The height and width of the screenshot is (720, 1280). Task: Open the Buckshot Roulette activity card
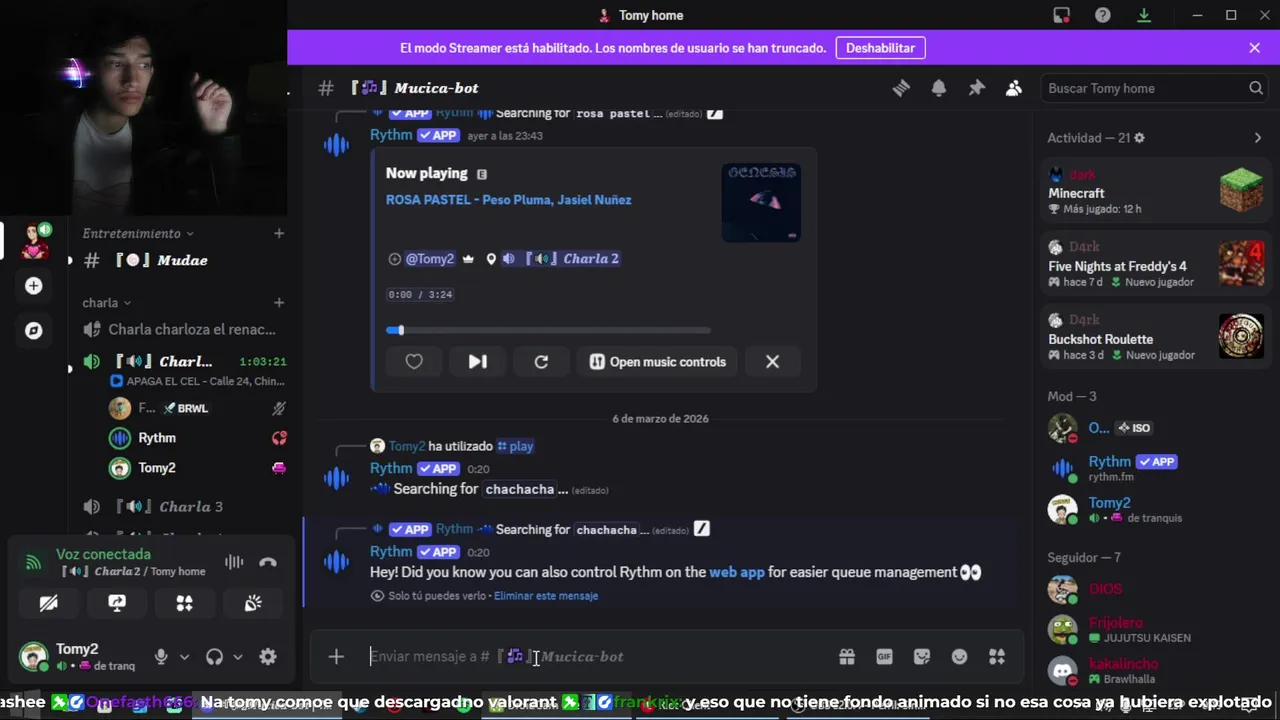[1155, 338]
